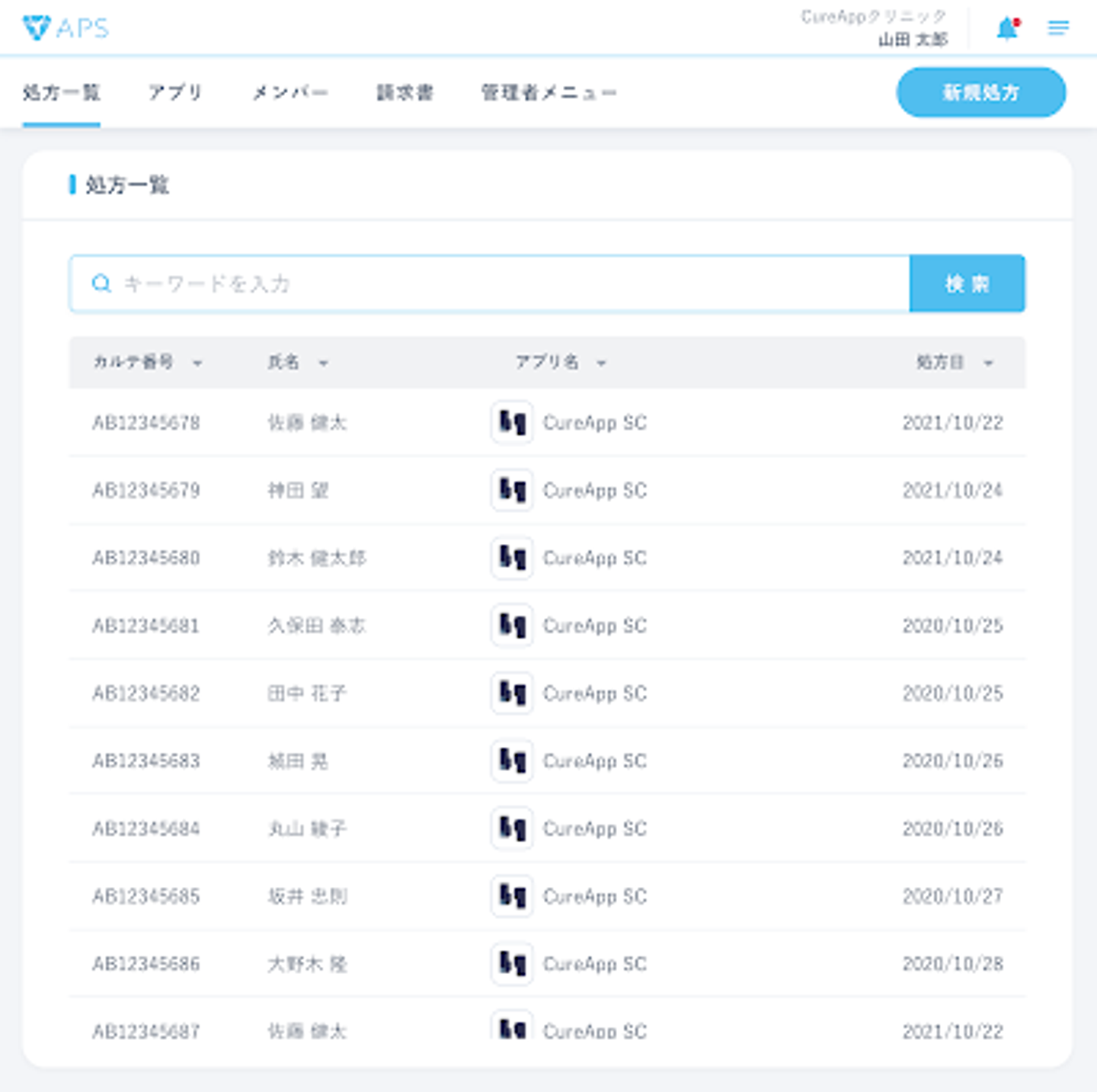This screenshot has width=1097, height=1092.
Task: Select record number AB12345682
Action: (146, 694)
